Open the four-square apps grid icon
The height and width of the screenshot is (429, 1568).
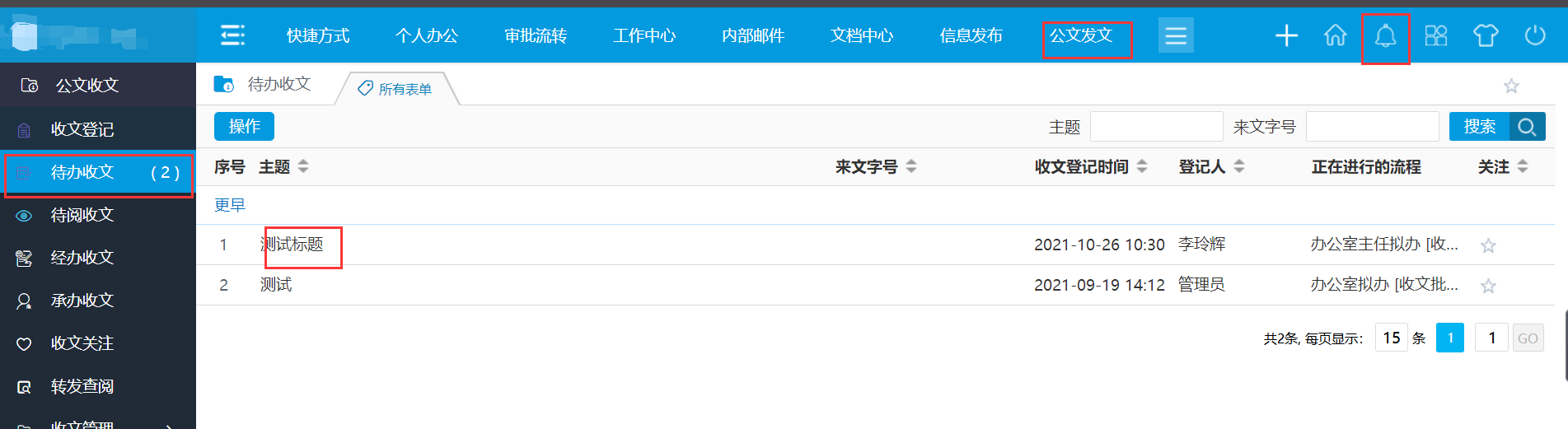1435,35
